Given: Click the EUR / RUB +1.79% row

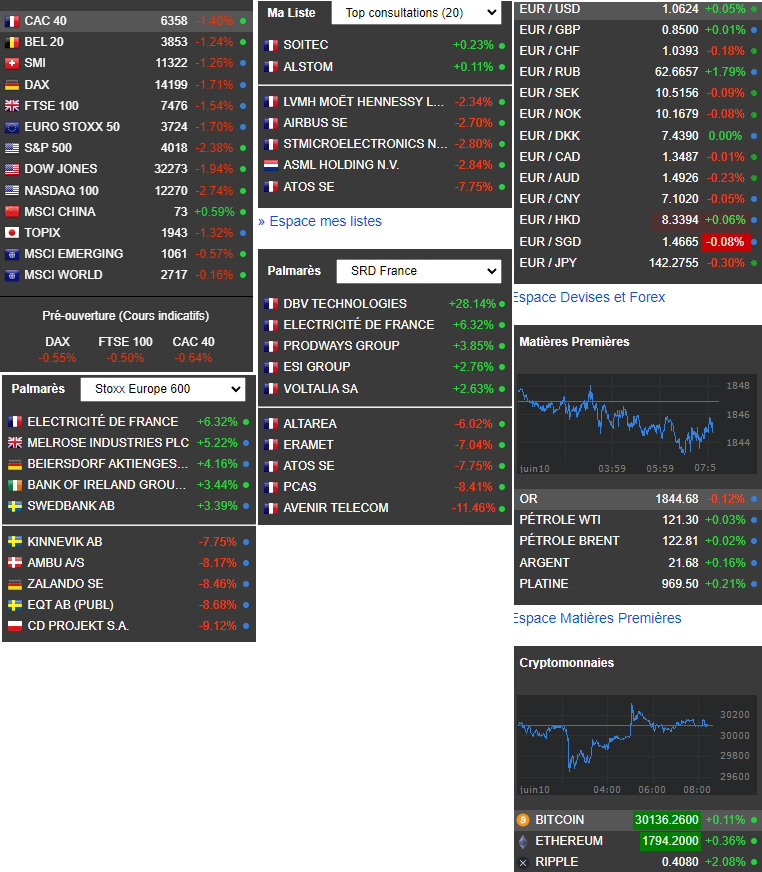Looking at the screenshot, I should coord(638,72).
